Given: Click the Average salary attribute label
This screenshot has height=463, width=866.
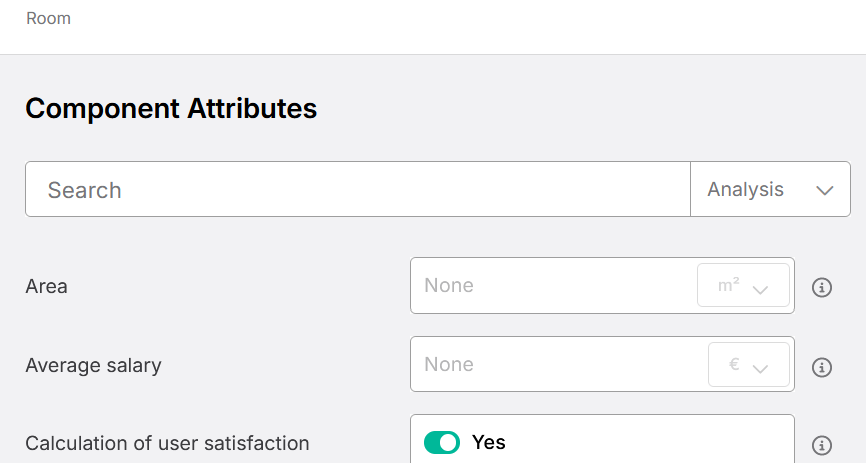Looking at the screenshot, I should point(93,365).
